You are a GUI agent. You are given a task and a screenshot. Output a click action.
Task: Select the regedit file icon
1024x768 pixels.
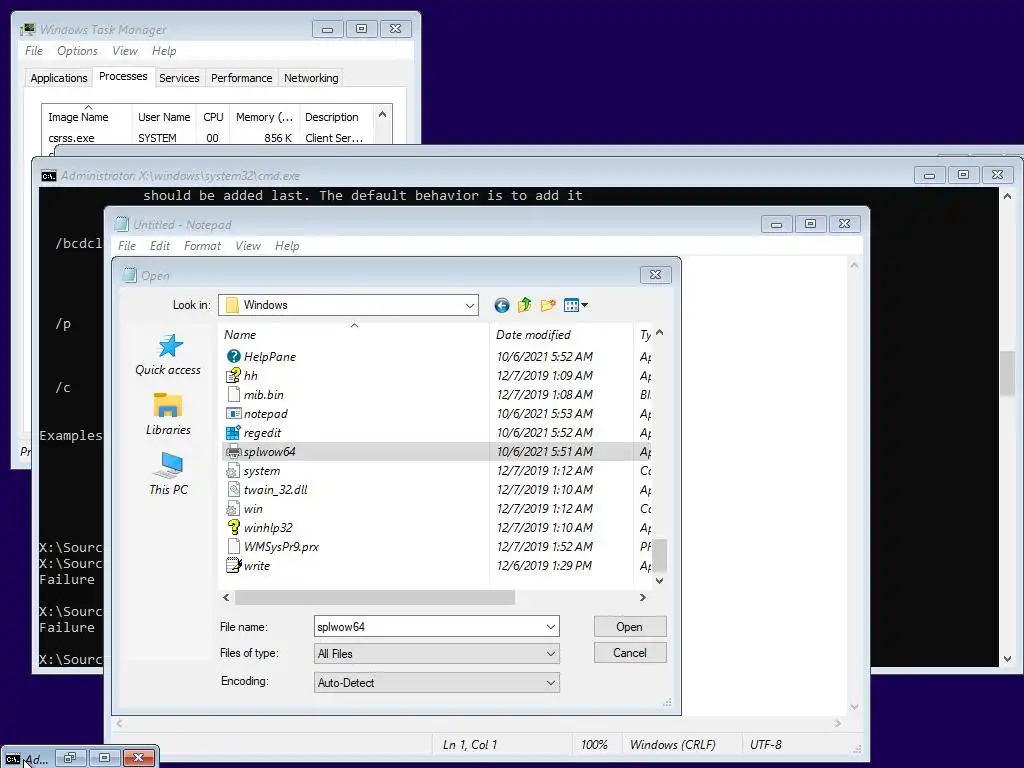click(233, 432)
